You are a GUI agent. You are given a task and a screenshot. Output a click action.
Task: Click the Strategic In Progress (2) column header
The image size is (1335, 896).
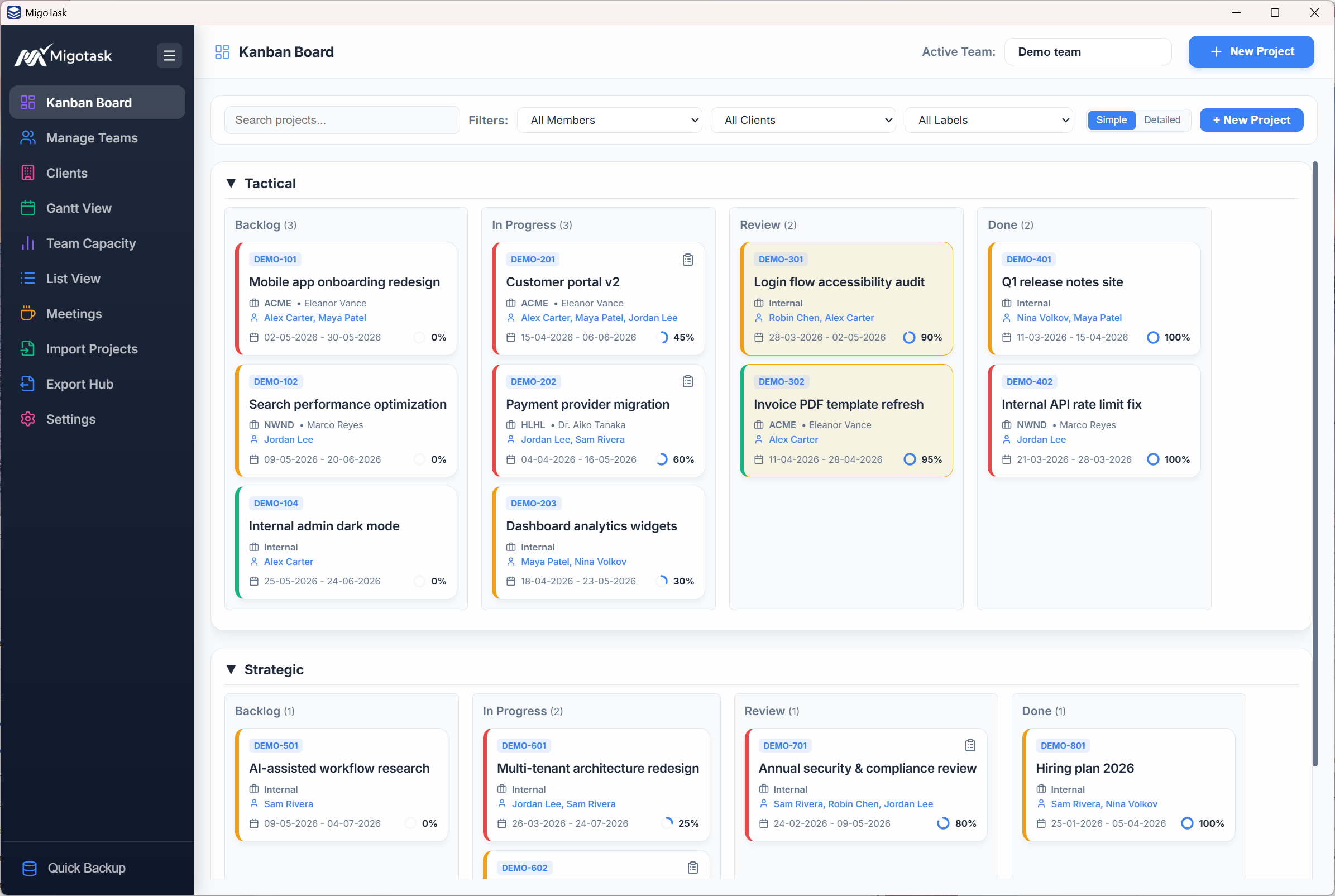coord(523,711)
